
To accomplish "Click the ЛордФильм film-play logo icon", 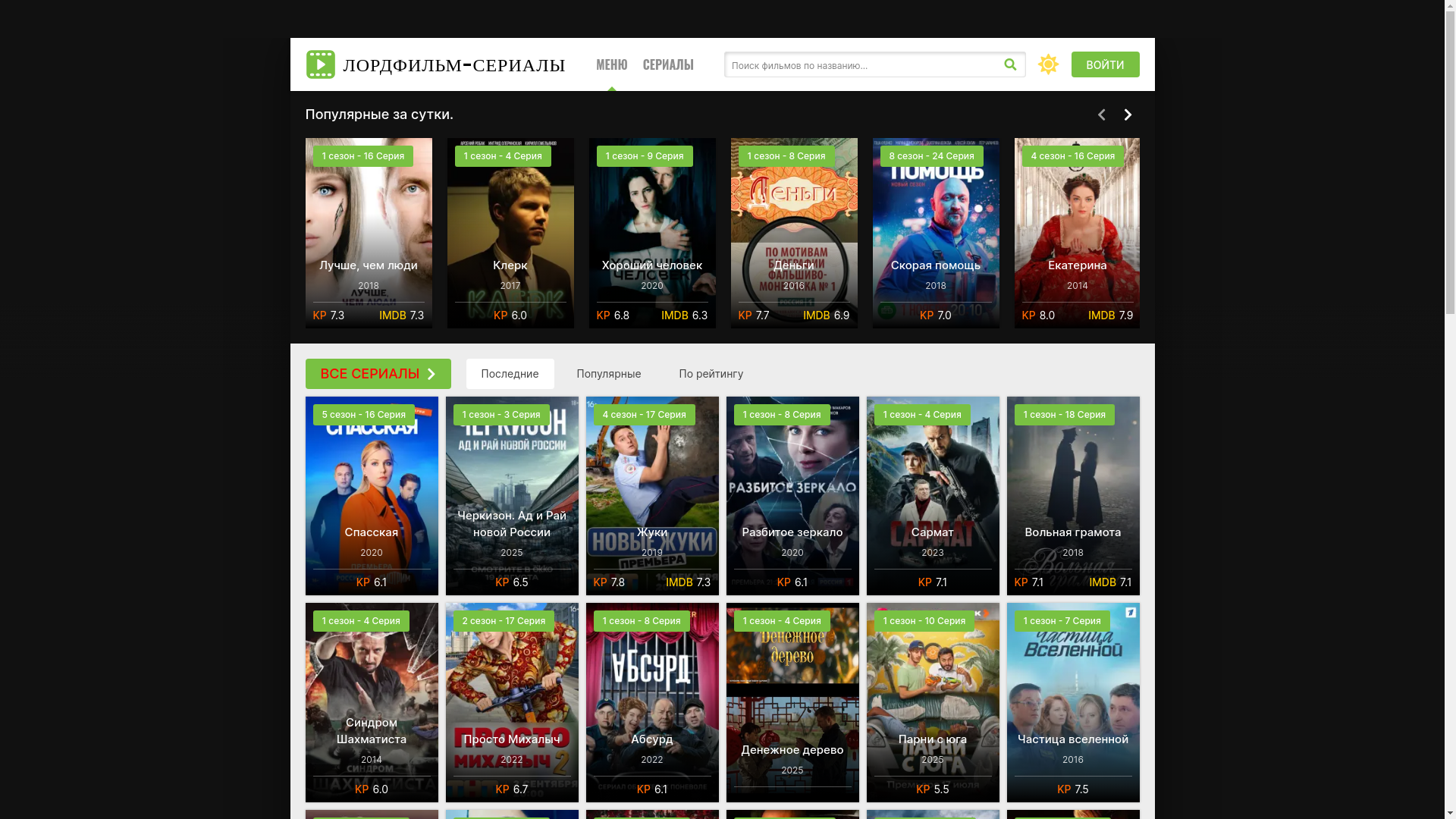I will pos(320,64).
